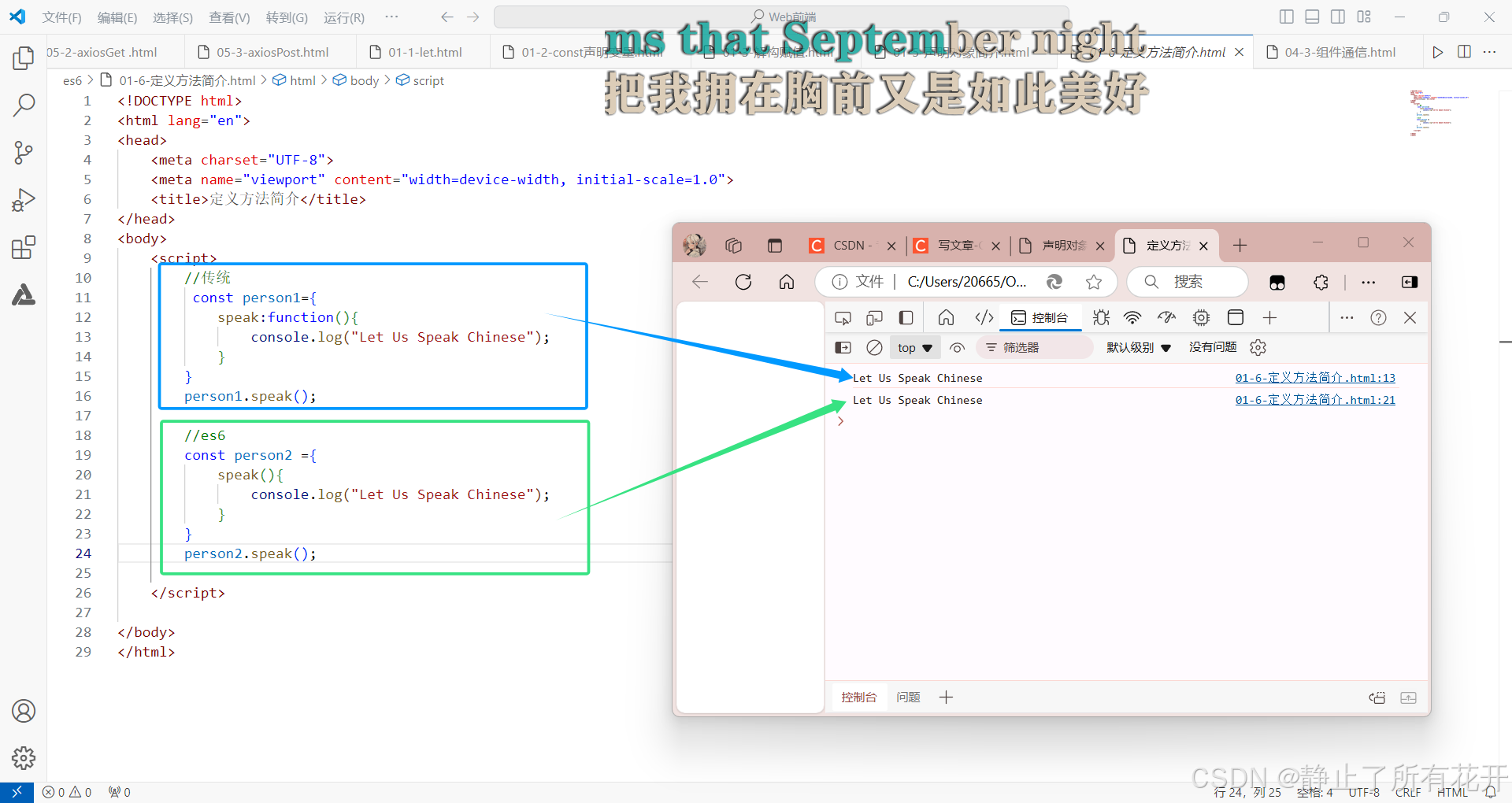The height and width of the screenshot is (803, 1512).
Task: Close the active 定义方法简介.html editor tab
Action: (1239, 52)
